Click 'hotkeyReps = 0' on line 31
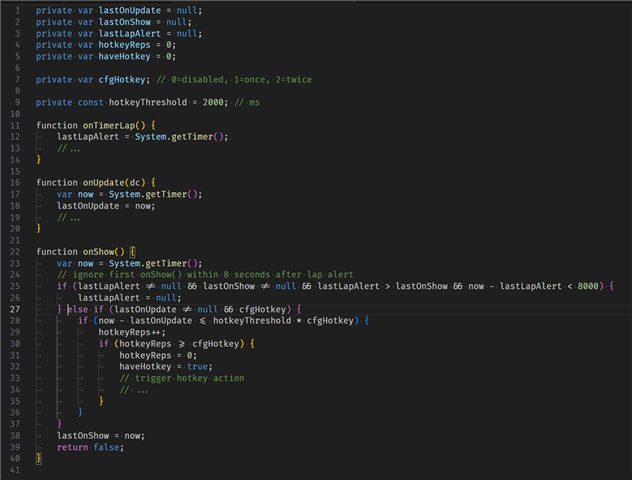The height and width of the screenshot is (480, 632). (x=156, y=355)
